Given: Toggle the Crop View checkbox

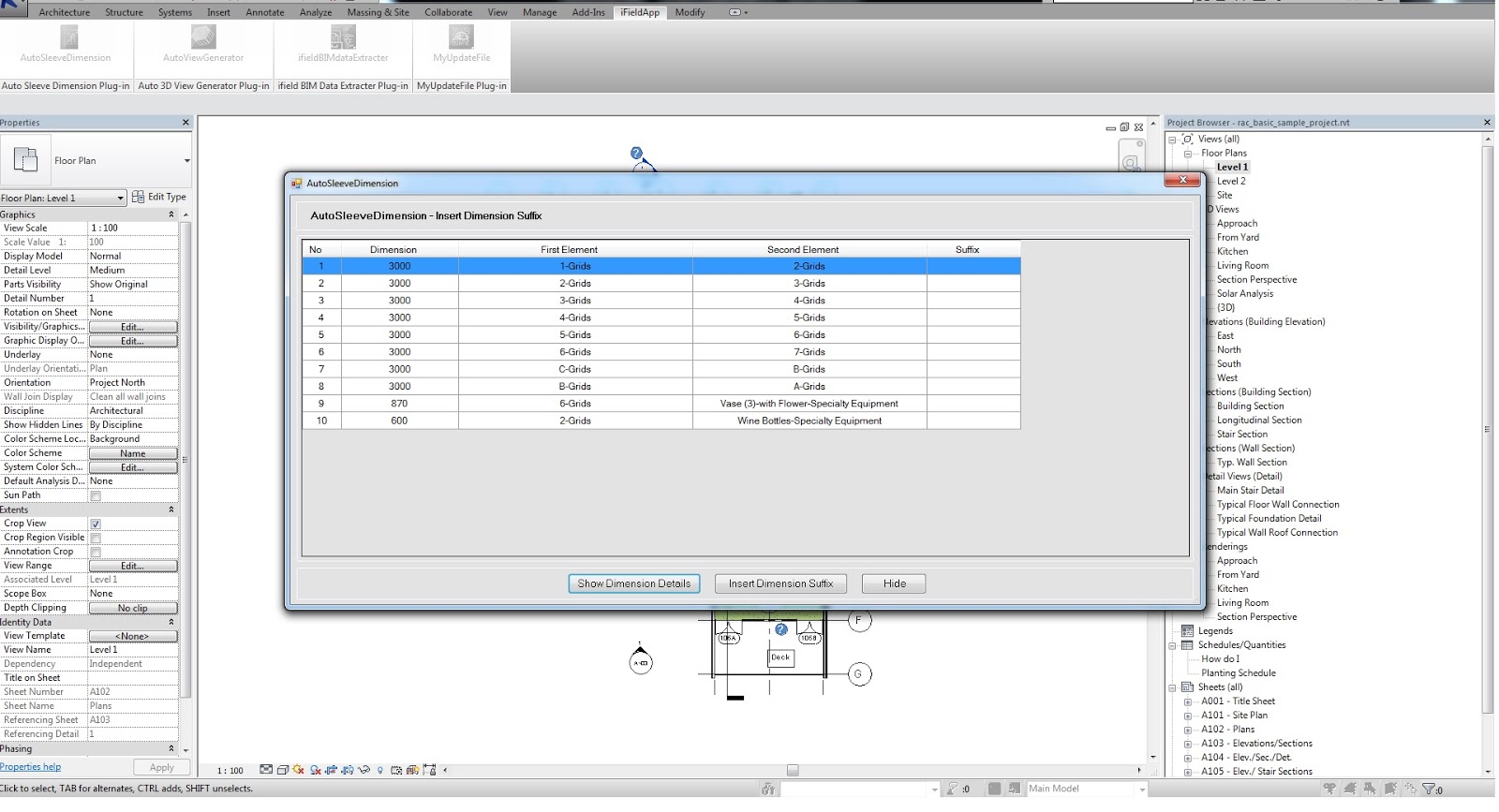Looking at the screenshot, I should pyautogui.click(x=96, y=524).
